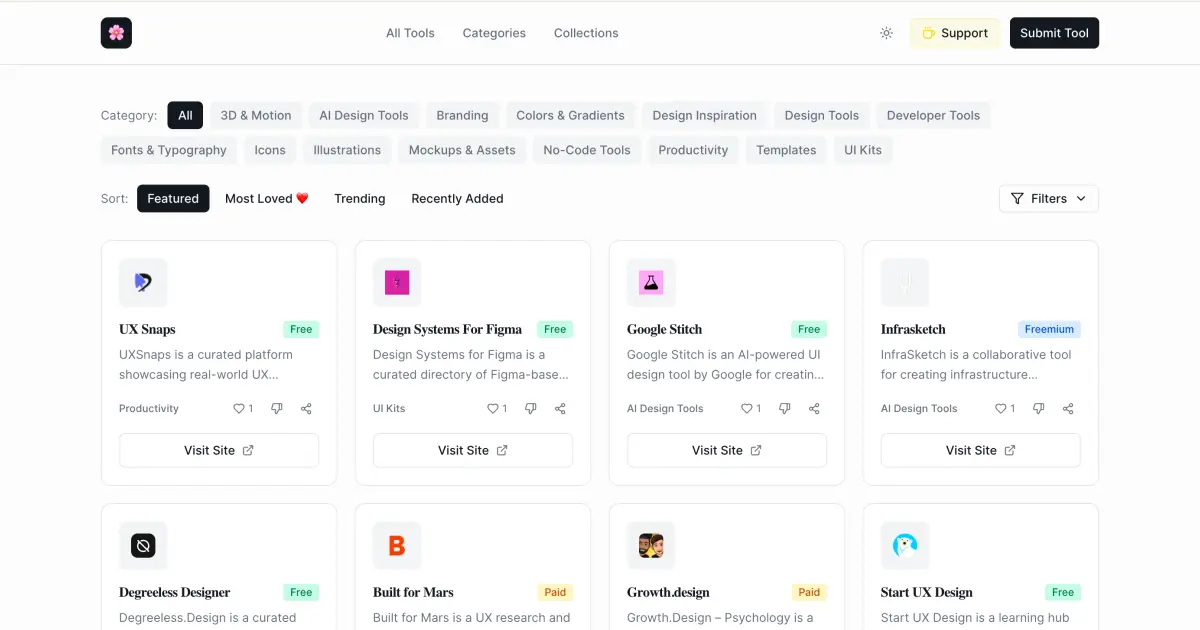The image size is (1200, 630).
Task: Like Google Stitch using the heart icon
Action: (x=745, y=408)
